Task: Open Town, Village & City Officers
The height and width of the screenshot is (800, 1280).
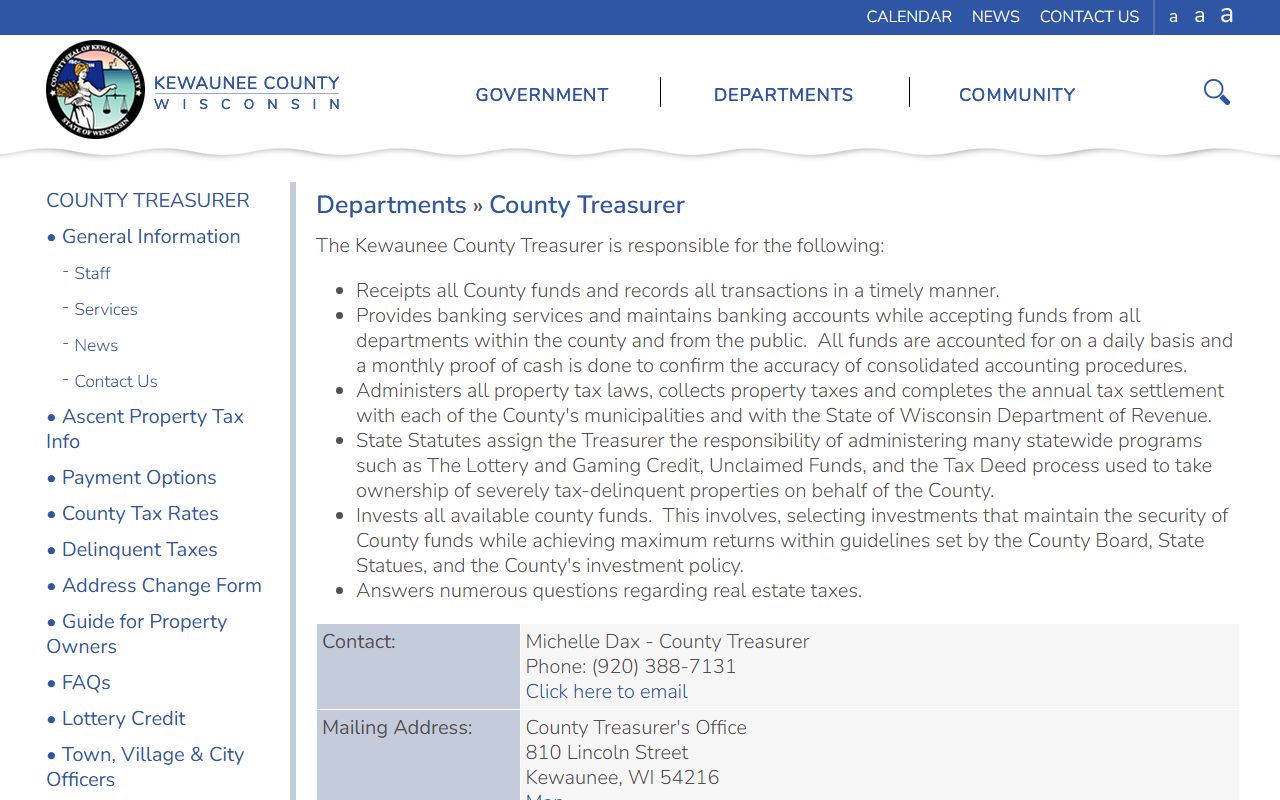Action: click(x=145, y=767)
